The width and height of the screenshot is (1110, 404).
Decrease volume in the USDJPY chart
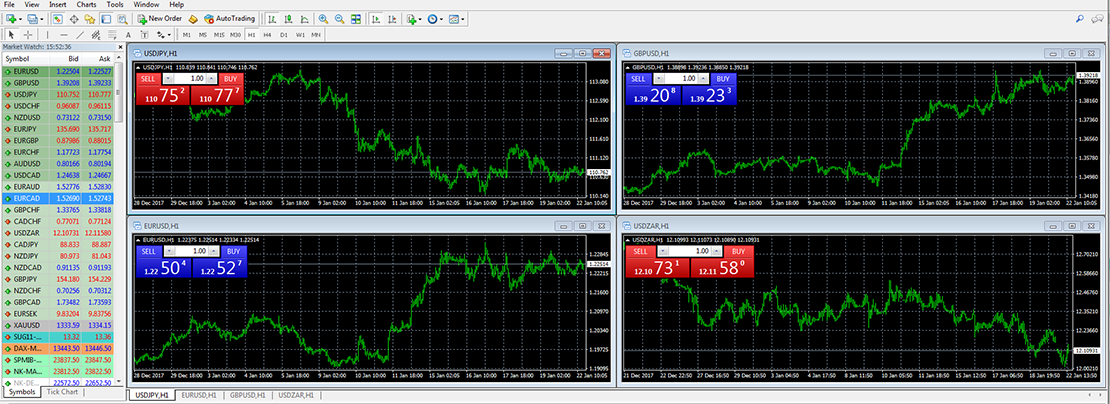pyautogui.click(x=167, y=79)
